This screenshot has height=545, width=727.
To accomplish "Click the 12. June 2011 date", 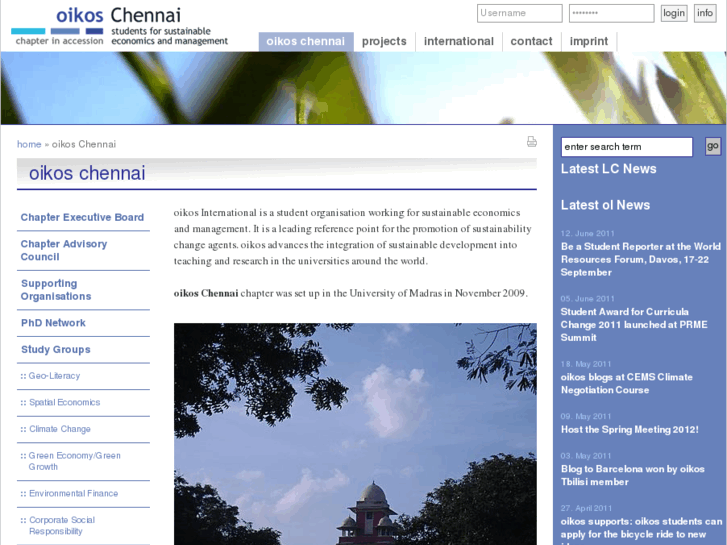I will click(587, 233).
